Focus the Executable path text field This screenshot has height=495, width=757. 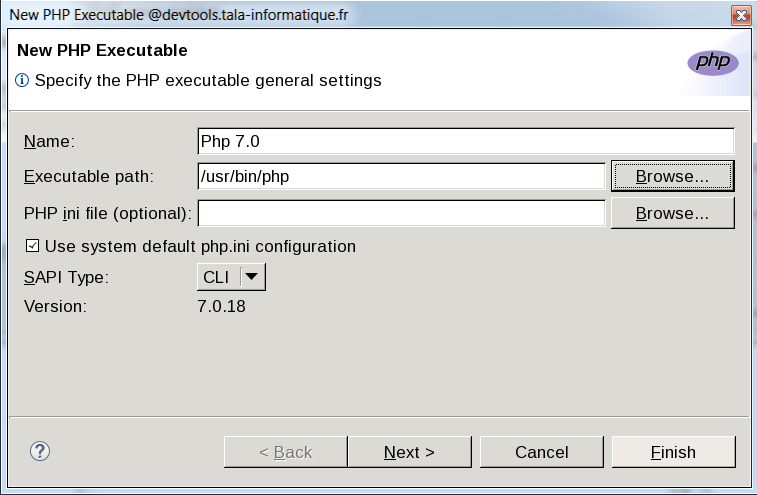(401, 177)
